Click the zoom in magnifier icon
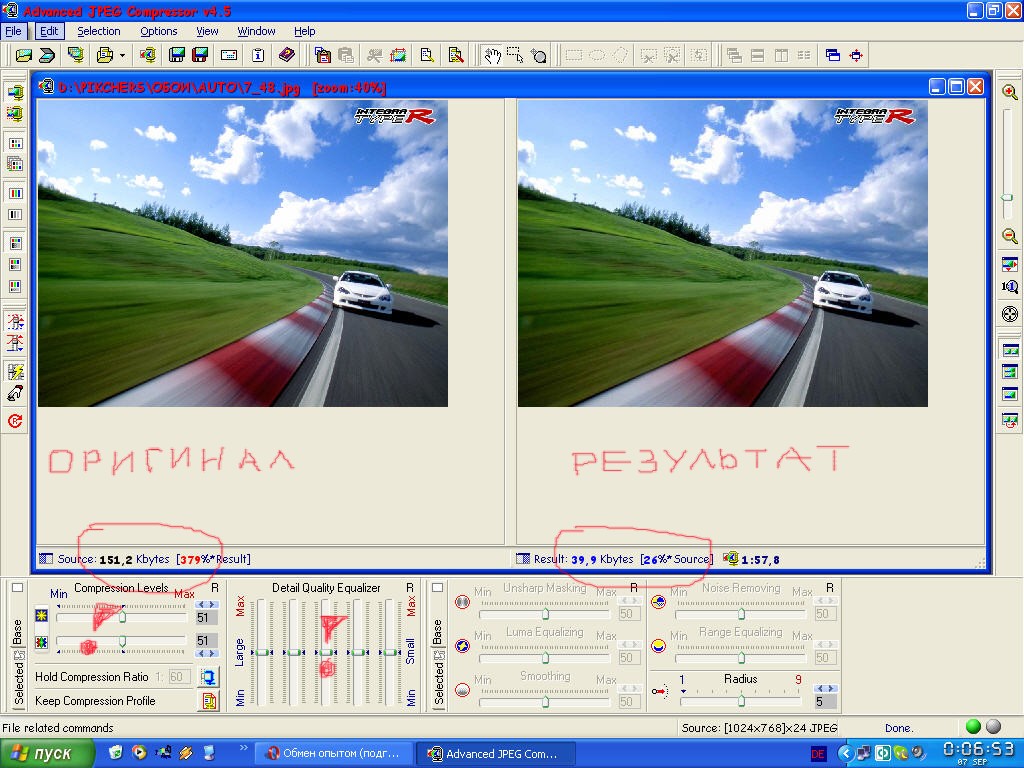Screen dimensions: 1024x768 1010,92
